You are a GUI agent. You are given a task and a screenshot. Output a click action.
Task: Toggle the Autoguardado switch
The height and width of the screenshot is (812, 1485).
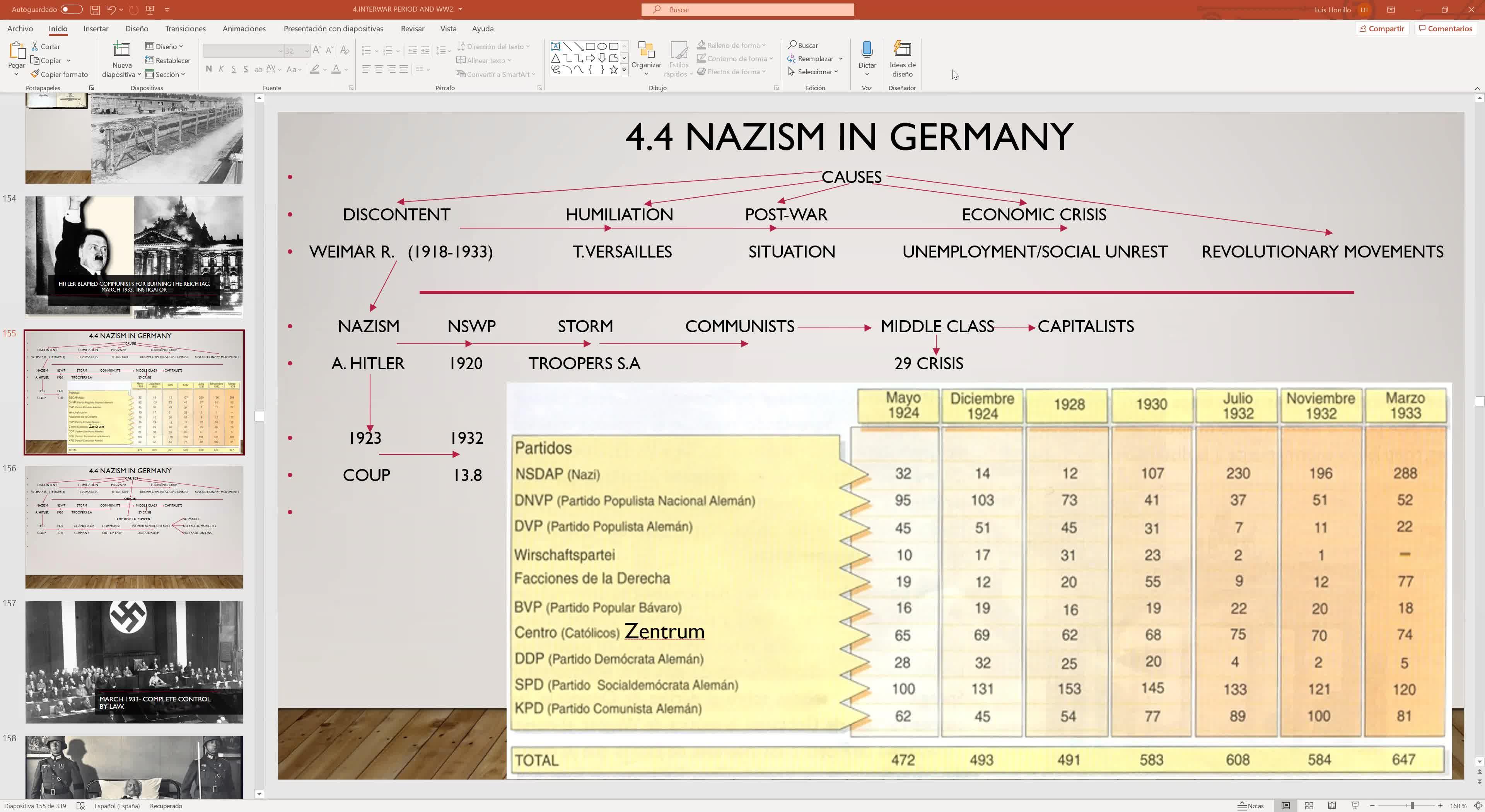tap(71, 9)
